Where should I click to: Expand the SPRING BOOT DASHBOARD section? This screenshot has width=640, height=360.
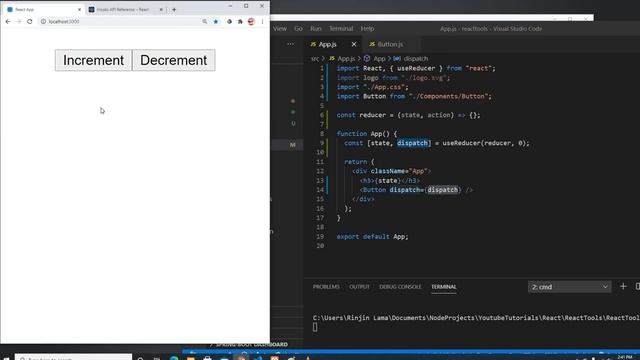pos(249,344)
